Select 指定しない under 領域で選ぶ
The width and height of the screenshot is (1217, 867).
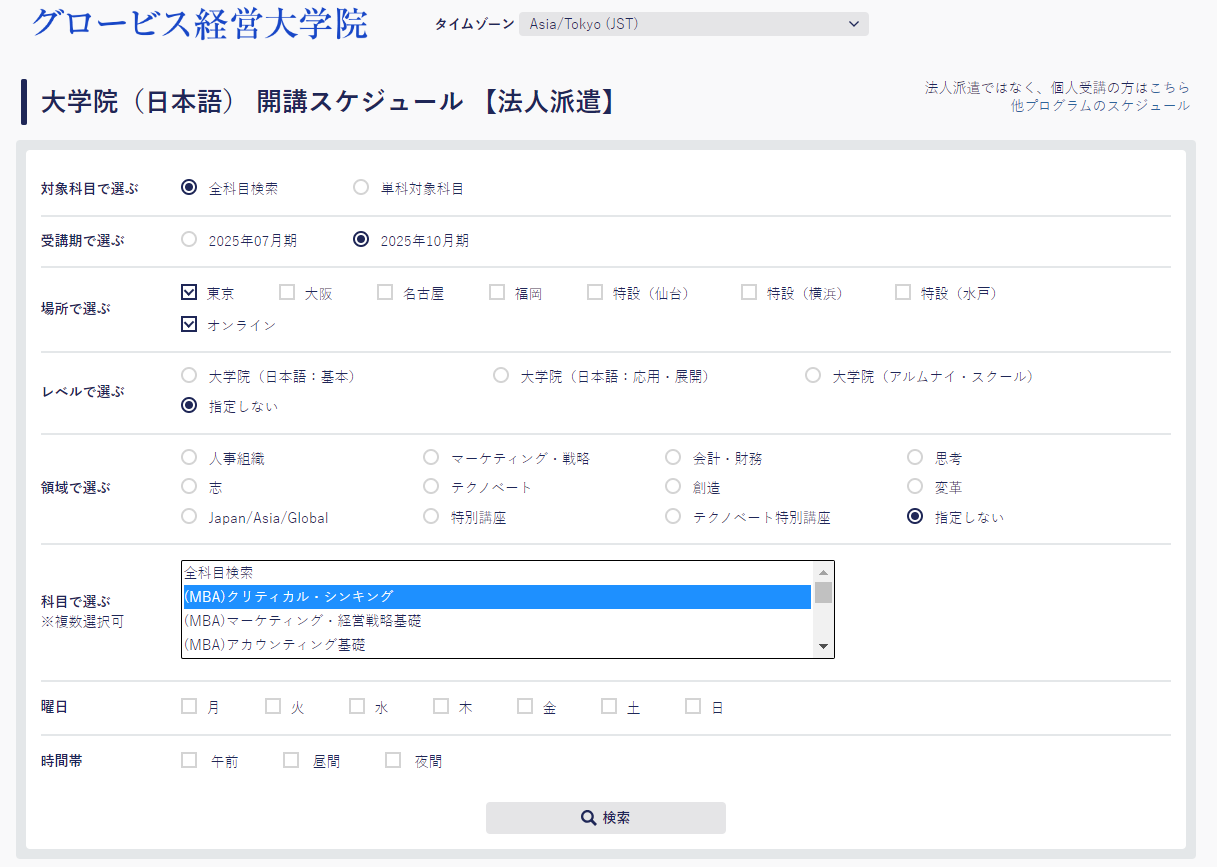pos(915,516)
